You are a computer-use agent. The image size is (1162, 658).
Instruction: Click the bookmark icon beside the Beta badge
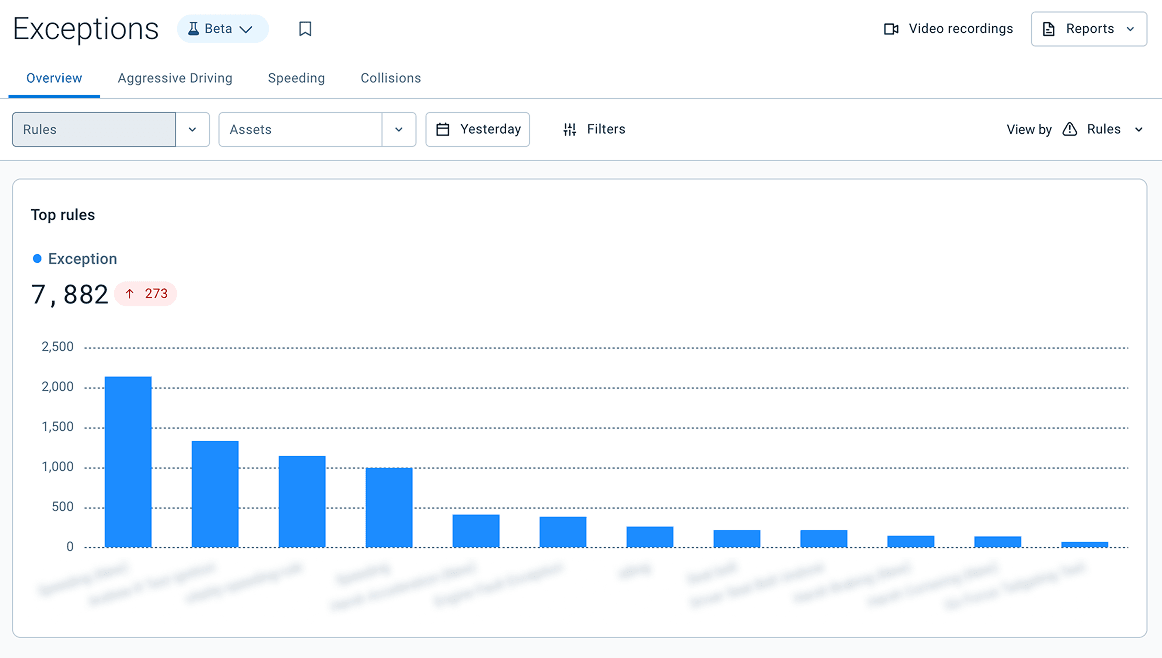(x=304, y=29)
